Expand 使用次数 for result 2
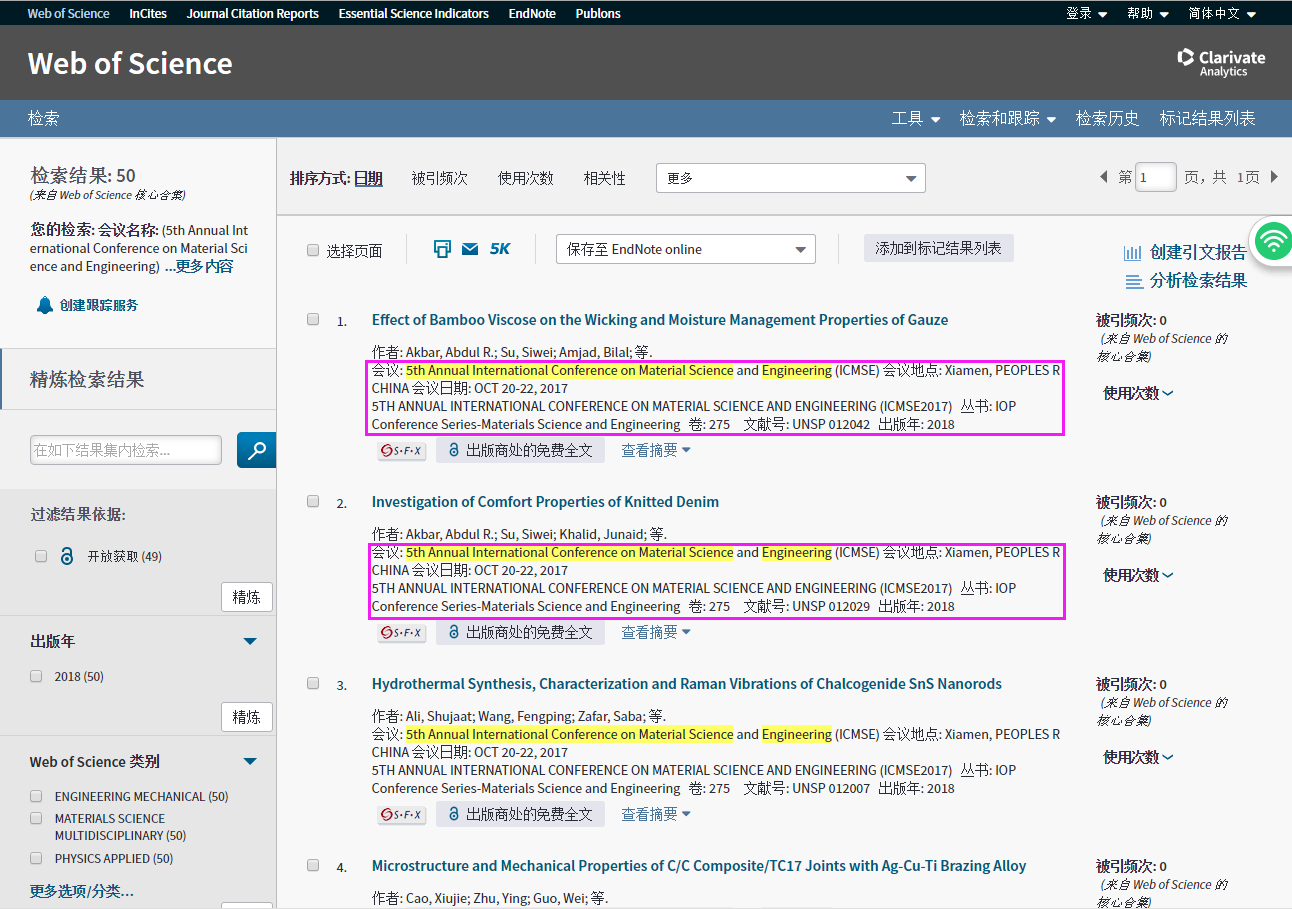The width and height of the screenshot is (1292, 909). click(1138, 575)
